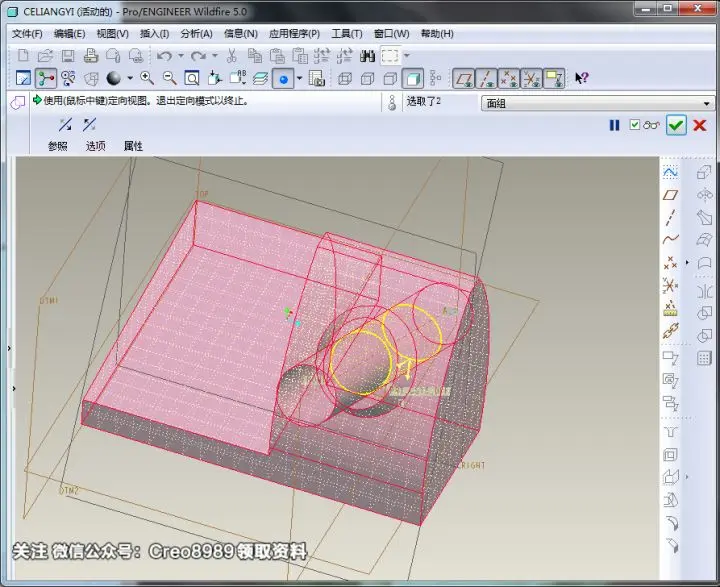Expand the shaded sphere style dropdown arrow
This screenshot has height=587, width=720.
point(130,79)
